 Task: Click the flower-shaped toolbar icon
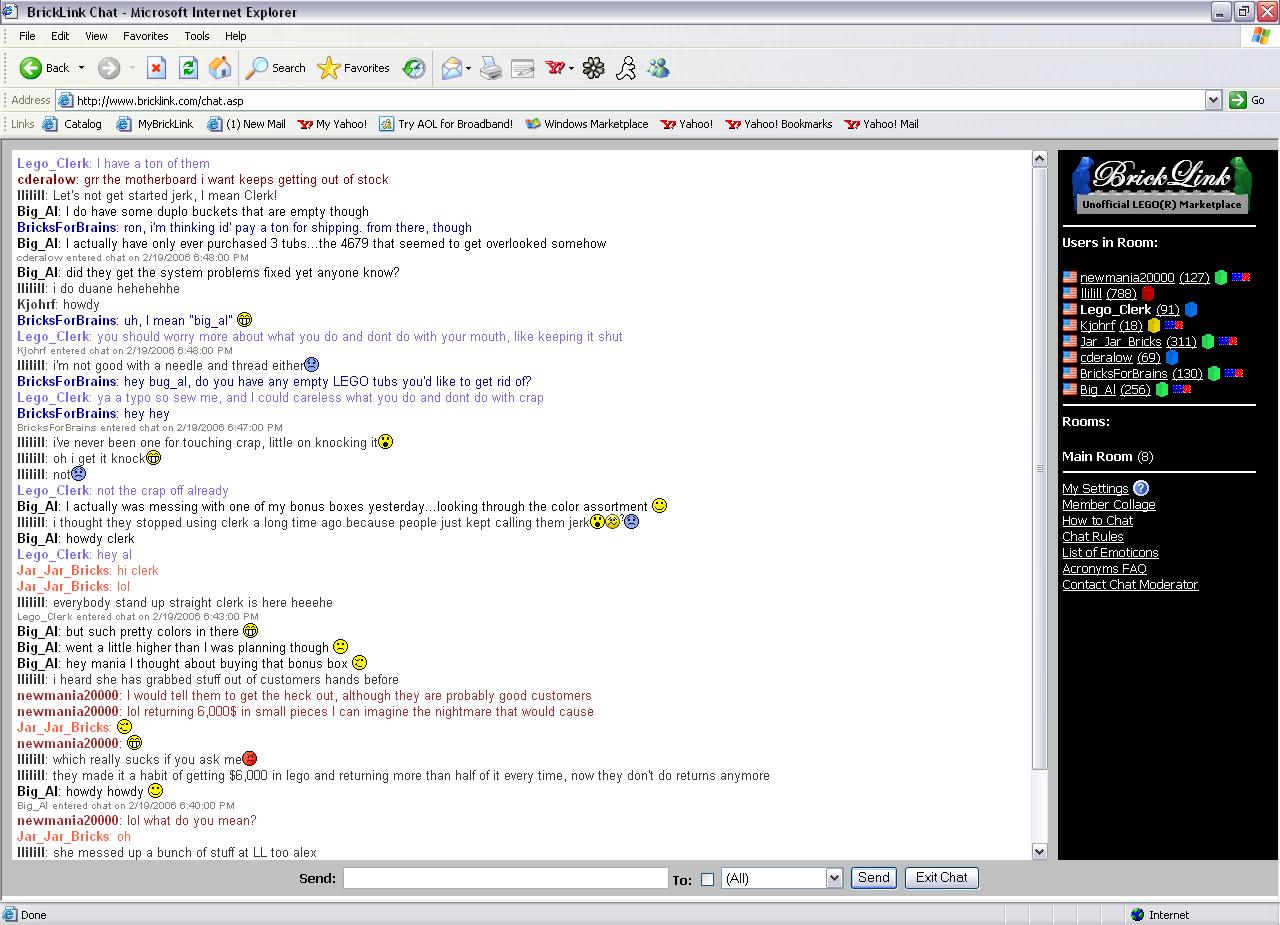click(594, 68)
